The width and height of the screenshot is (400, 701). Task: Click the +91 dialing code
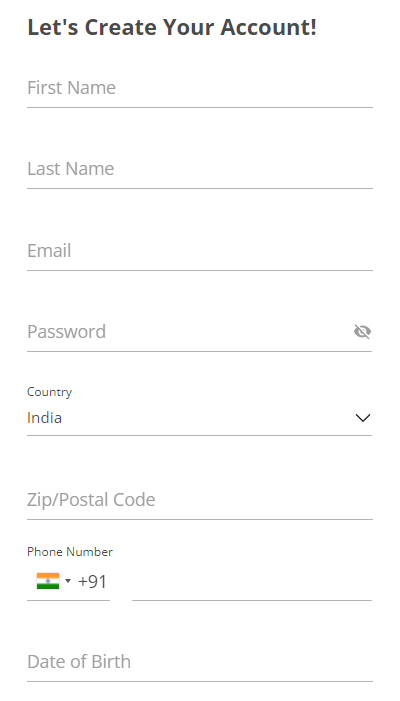93,582
